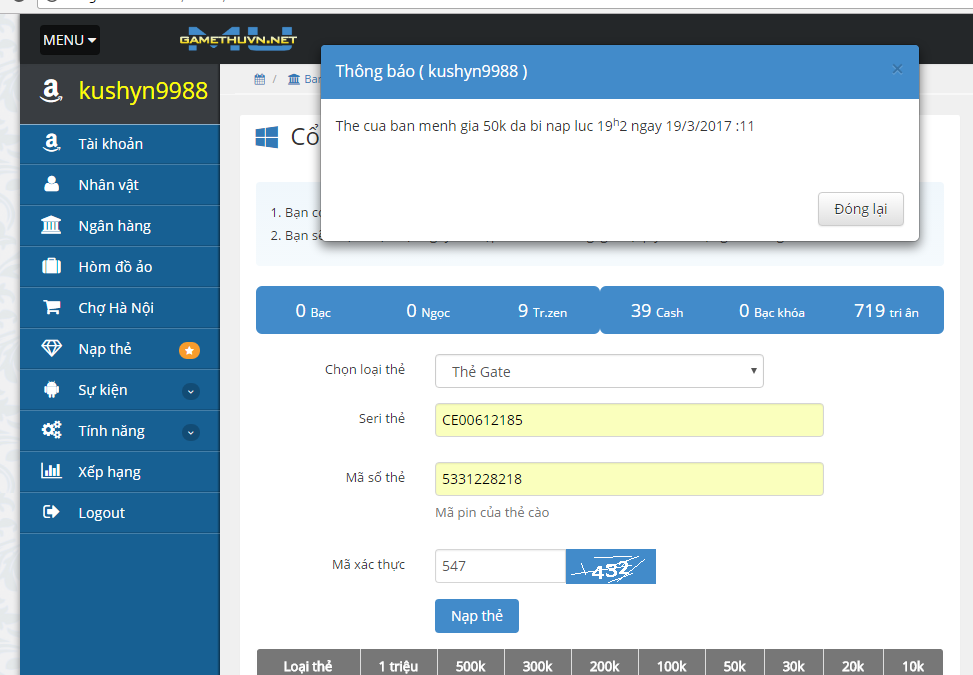Click the dialog message about 50k card
973x675 pixels.
545,125
